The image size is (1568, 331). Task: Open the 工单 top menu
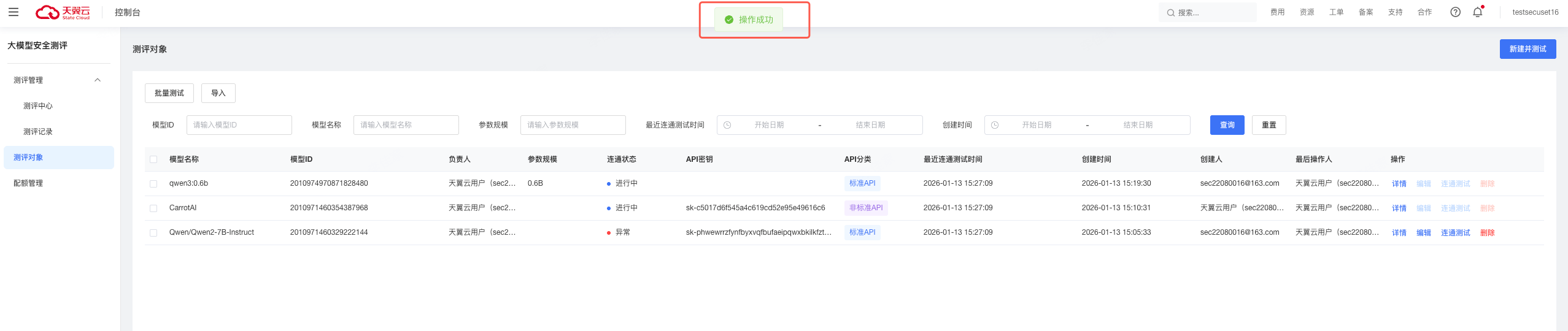[x=1337, y=12]
